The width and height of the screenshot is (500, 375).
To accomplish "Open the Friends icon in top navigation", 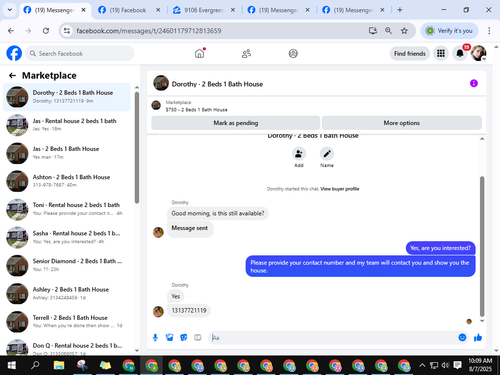I will [246, 53].
